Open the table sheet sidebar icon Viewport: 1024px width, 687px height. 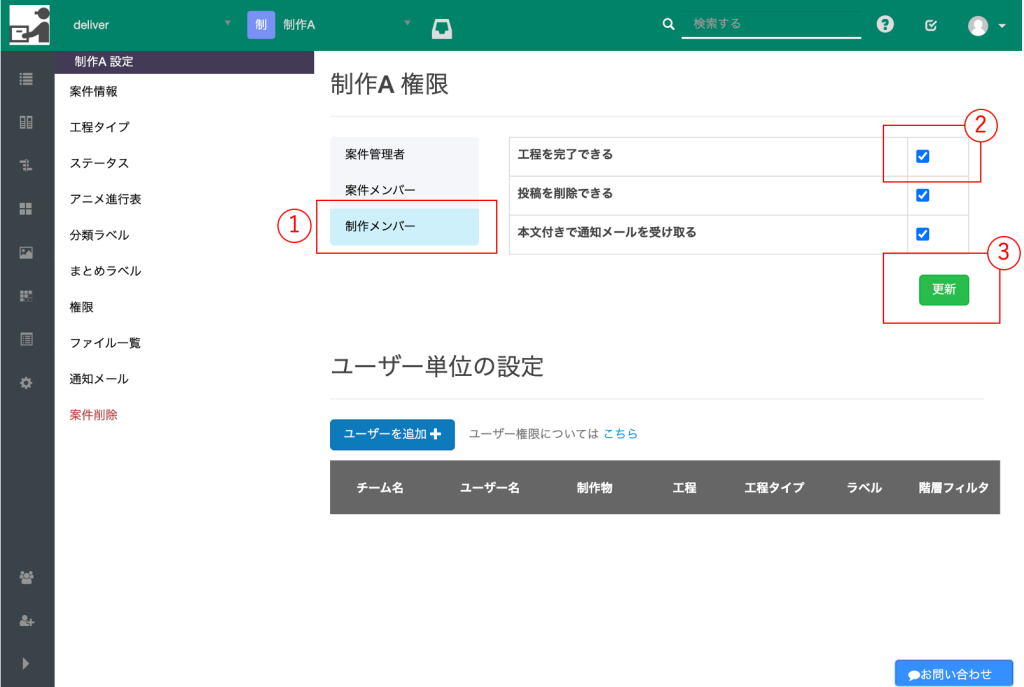[x=26, y=339]
